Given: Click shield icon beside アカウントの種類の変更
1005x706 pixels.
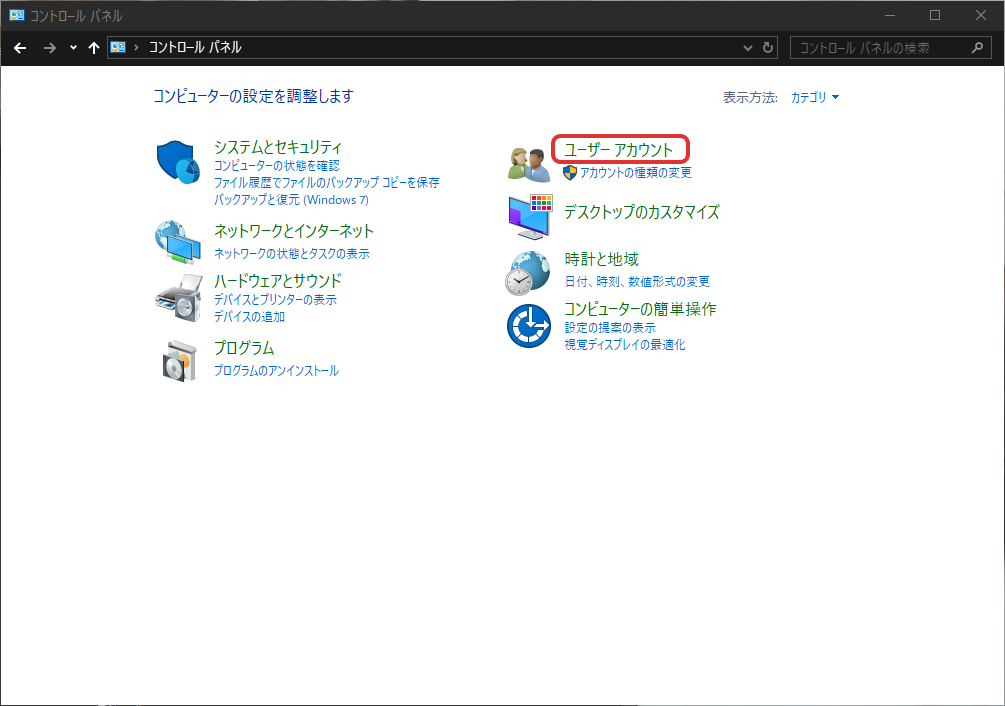Looking at the screenshot, I should pos(570,172).
